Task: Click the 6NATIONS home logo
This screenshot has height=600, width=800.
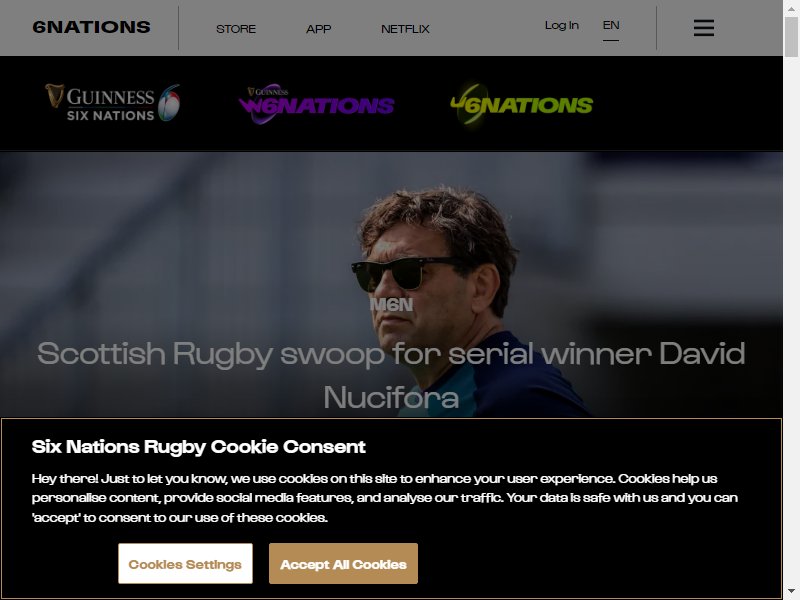Action: tap(91, 27)
